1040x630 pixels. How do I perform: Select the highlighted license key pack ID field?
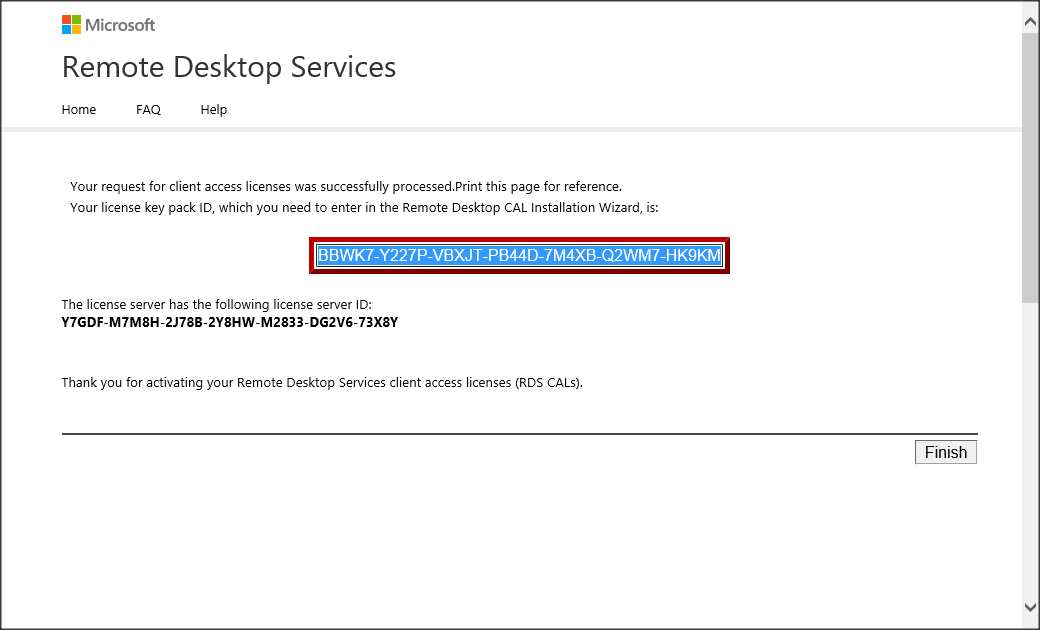(519, 256)
